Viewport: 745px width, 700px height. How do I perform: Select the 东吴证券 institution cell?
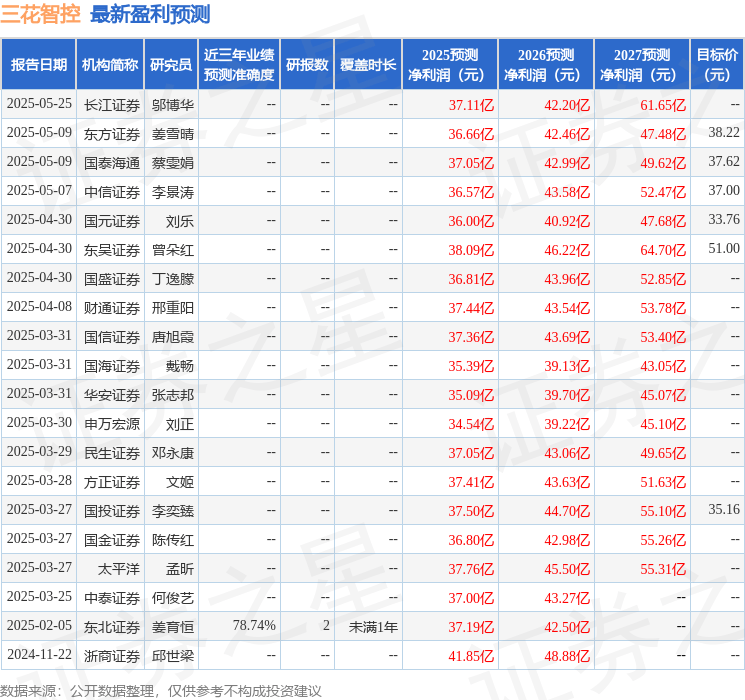[x=112, y=250]
